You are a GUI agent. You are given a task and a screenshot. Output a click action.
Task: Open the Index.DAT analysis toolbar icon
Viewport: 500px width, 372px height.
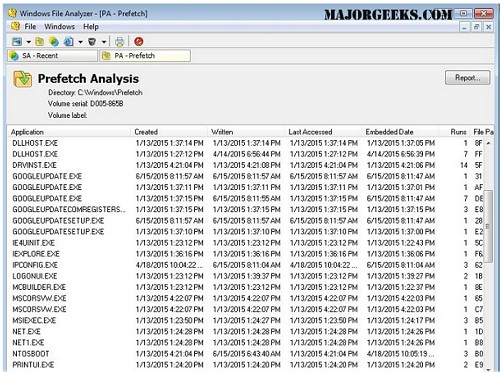click(x=68, y=42)
